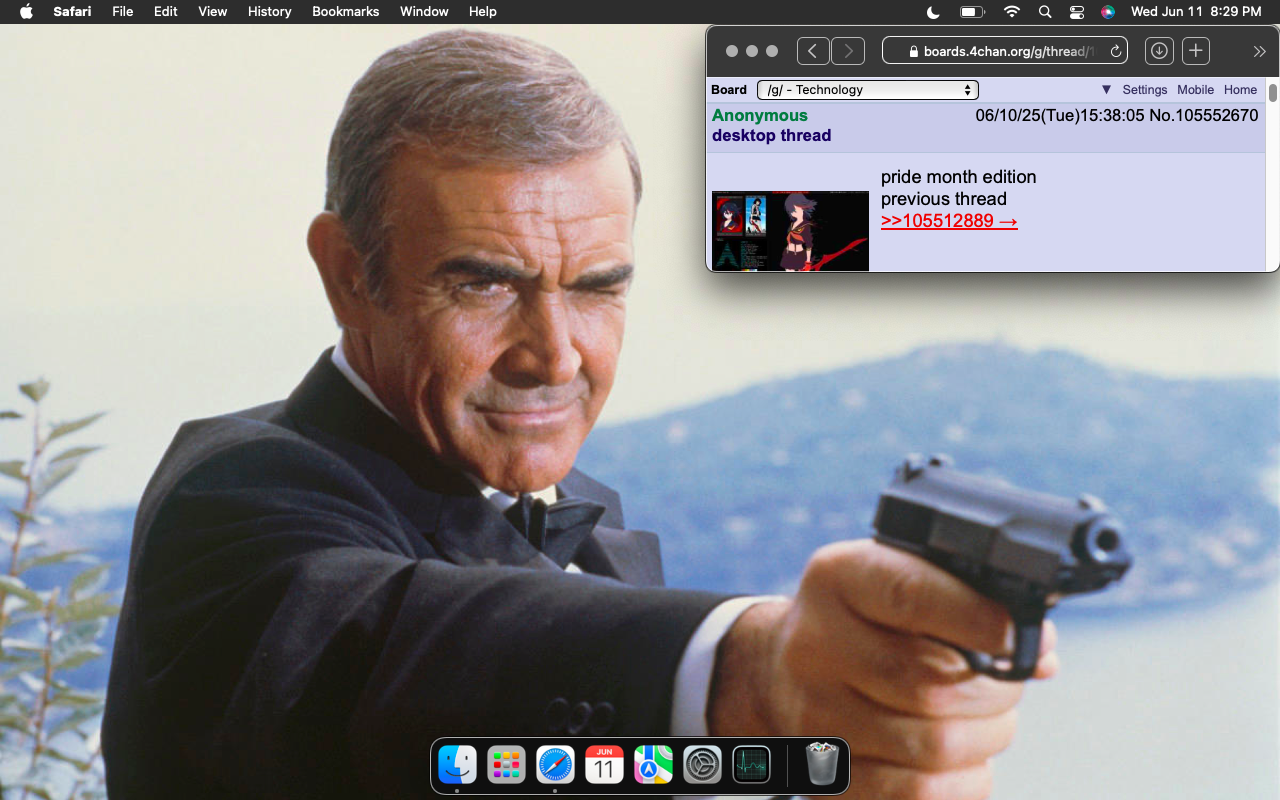Show Safari downloads
Viewport: 1280px width, 800px height.
1159,51
